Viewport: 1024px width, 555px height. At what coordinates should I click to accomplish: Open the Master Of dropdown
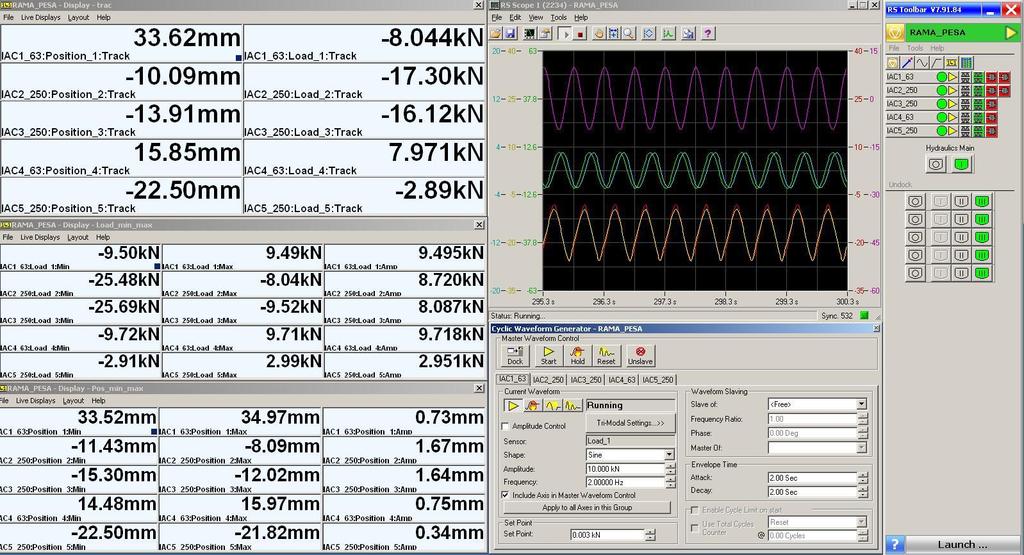(861, 447)
